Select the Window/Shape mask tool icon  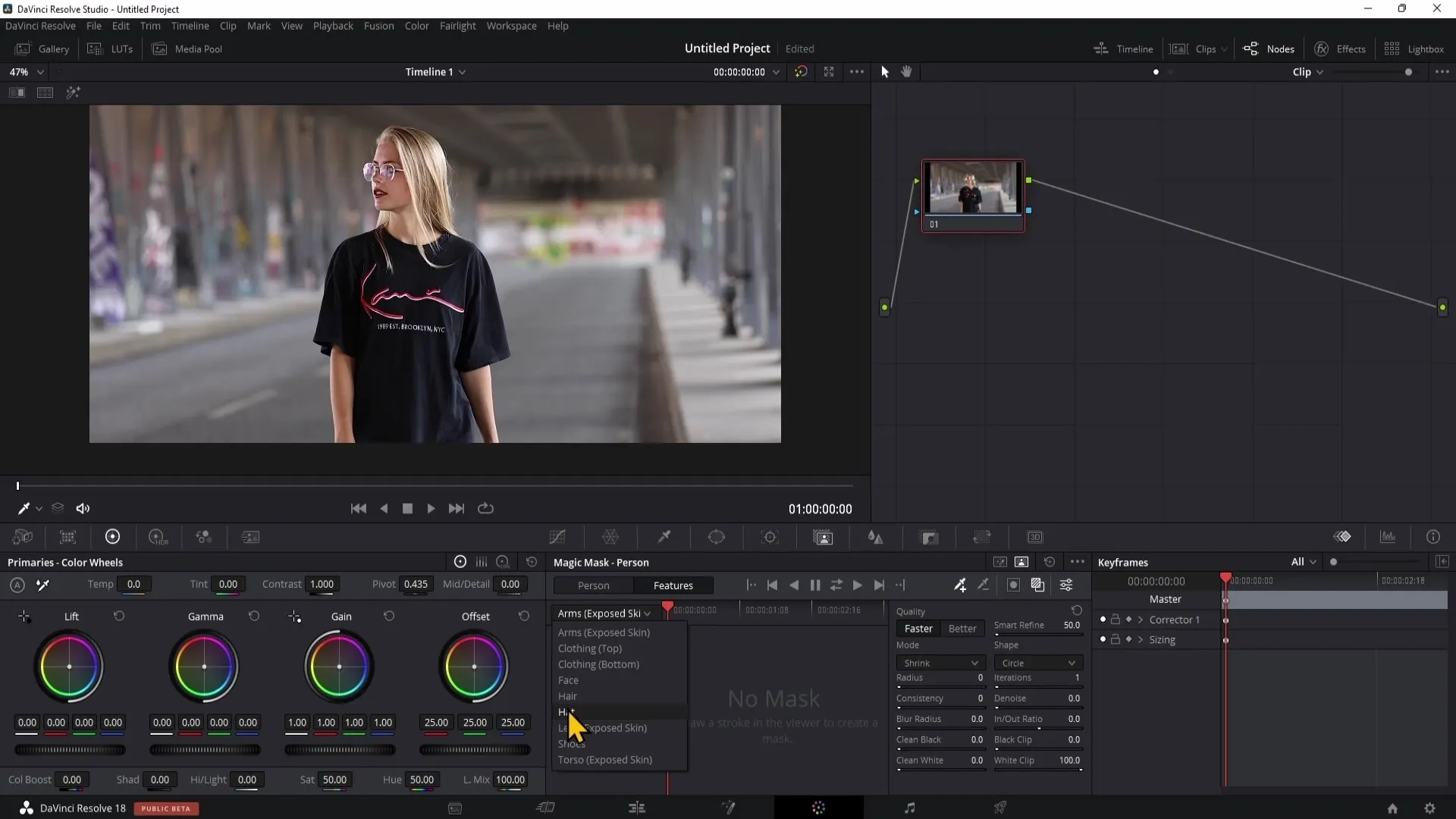pyautogui.click(x=717, y=537)
